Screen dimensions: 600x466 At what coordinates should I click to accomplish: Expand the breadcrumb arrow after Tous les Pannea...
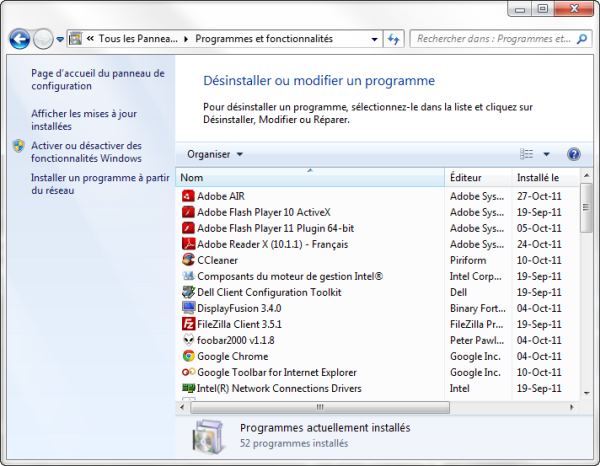click(x=186, y=39)
